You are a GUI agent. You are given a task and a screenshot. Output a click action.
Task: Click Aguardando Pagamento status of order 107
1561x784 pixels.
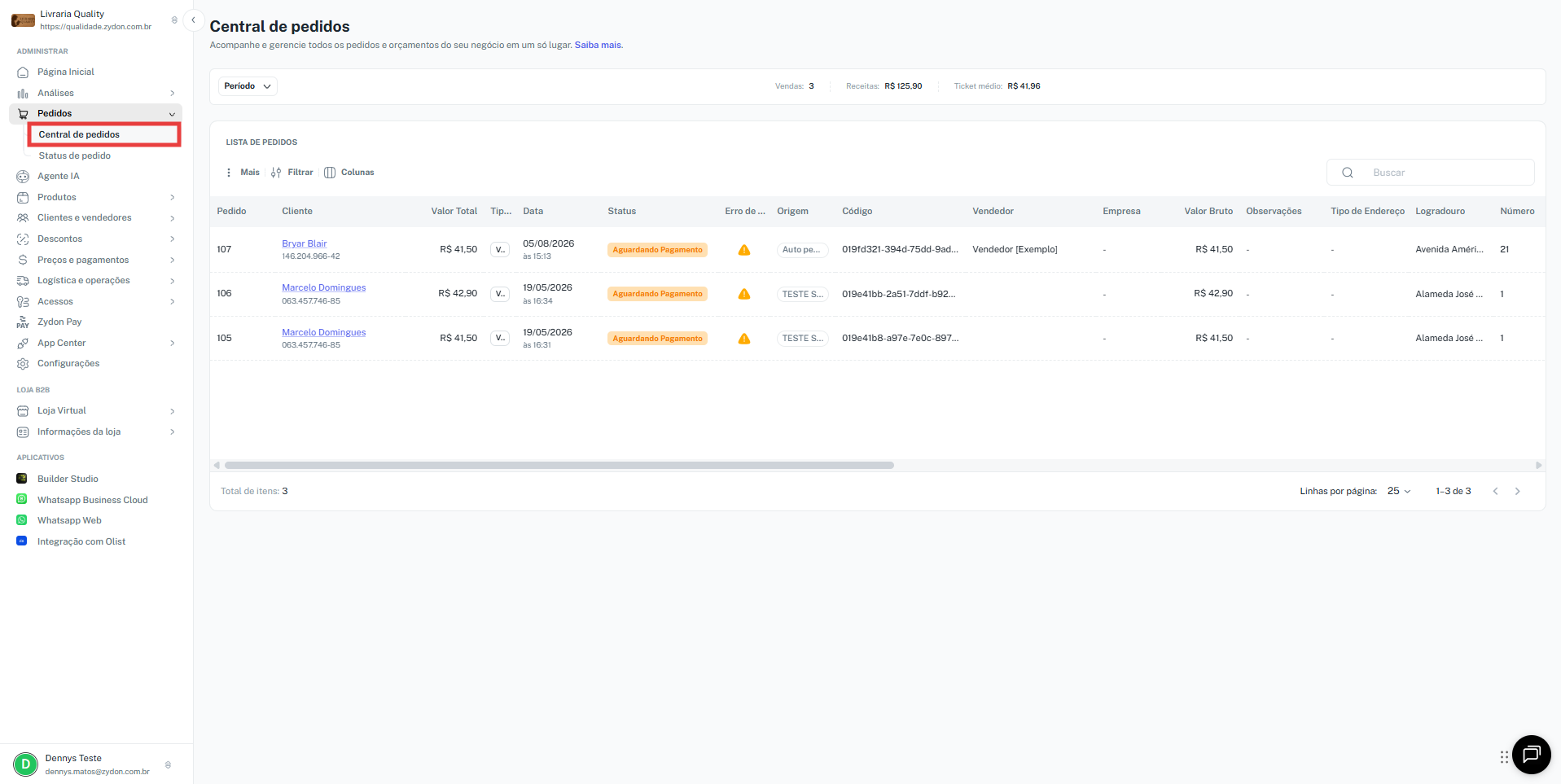click(x=657, y=251)
